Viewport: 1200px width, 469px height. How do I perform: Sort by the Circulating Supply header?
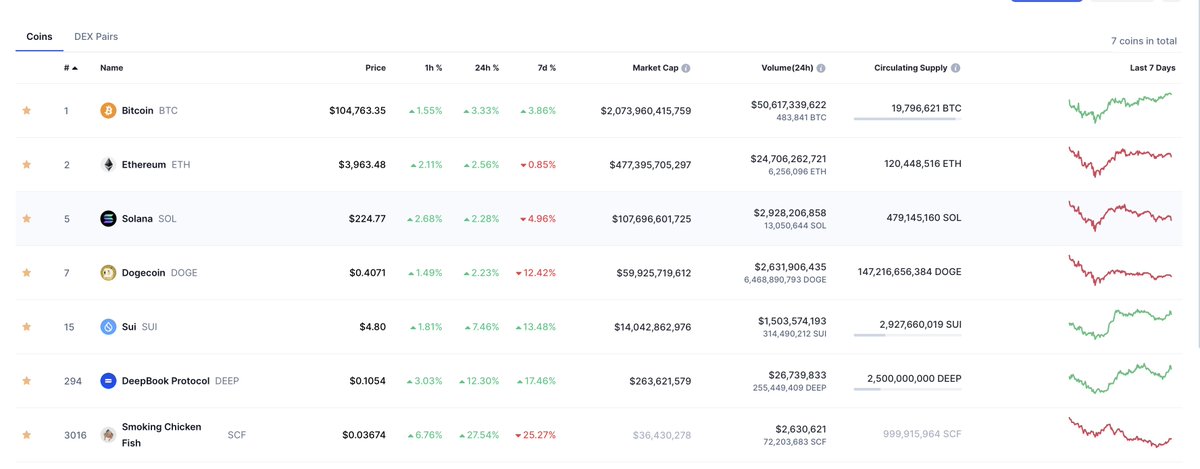tap(910, 68)
